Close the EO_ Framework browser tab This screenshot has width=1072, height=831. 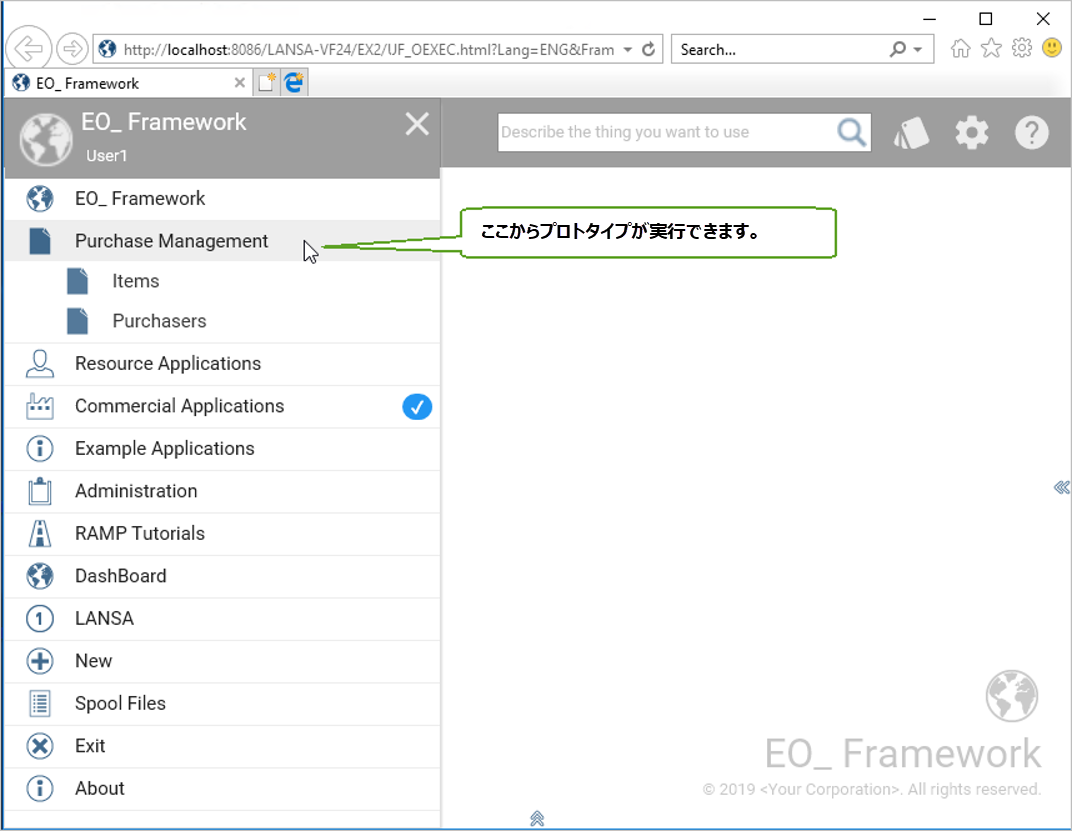tap(239, 83)
